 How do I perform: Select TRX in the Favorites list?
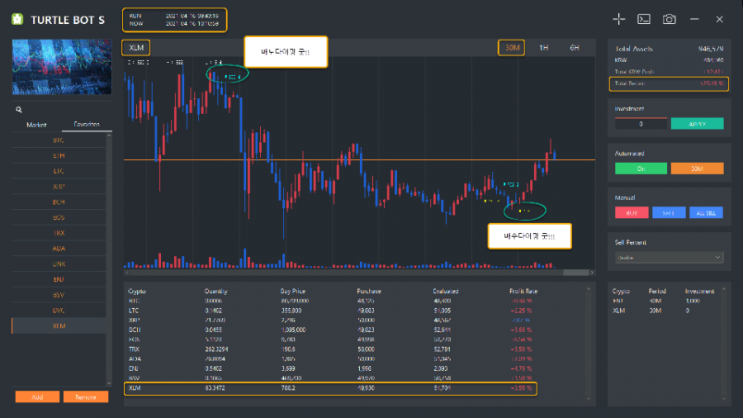[x=59, y=233]
